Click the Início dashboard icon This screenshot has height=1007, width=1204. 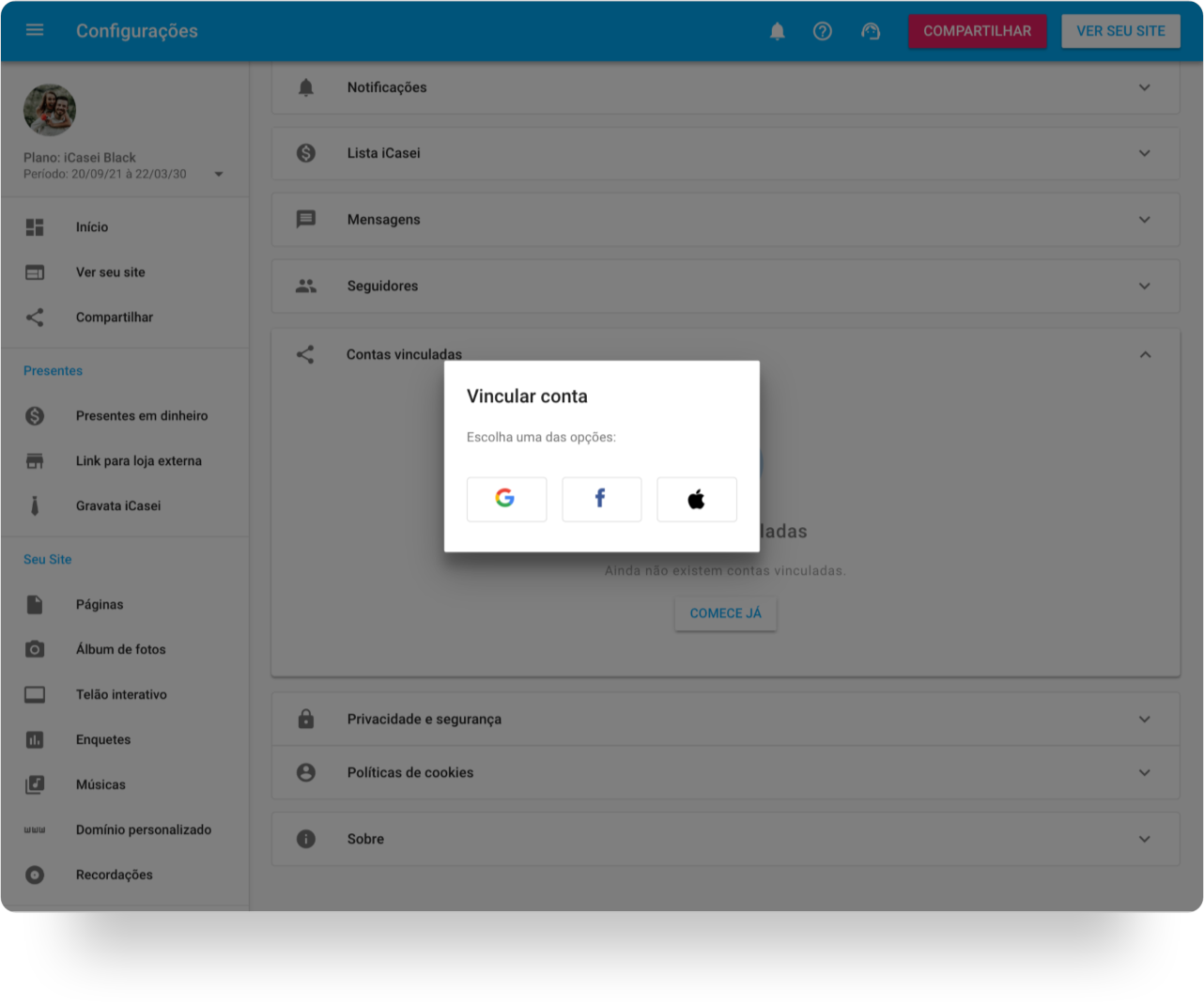click(x=35, y=227)
